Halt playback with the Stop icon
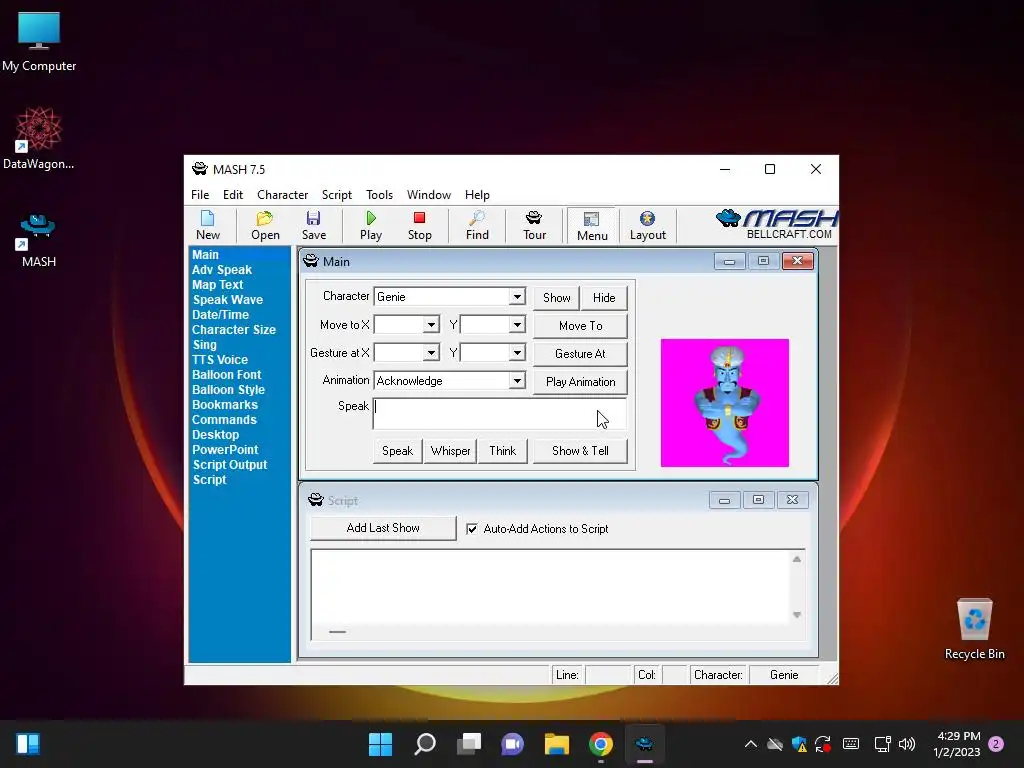This screenshot has width=1024, height=768. (x=419, y=226)
